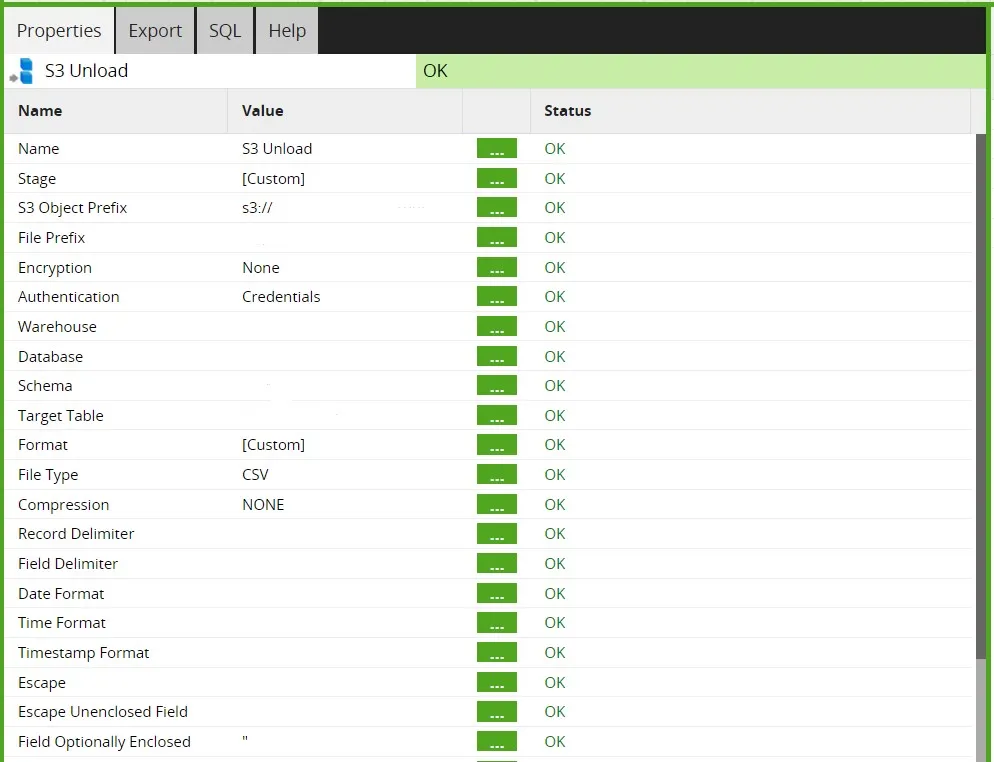This screenshot has height=762, width=994.
Task: Click the 'Timestamp Format' property name
Action: 84,653
